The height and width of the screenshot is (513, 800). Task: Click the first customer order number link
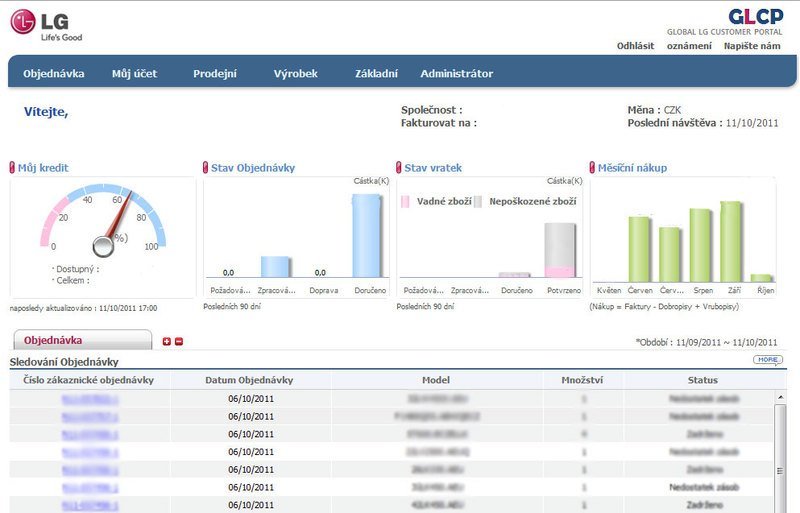point(89,398)
